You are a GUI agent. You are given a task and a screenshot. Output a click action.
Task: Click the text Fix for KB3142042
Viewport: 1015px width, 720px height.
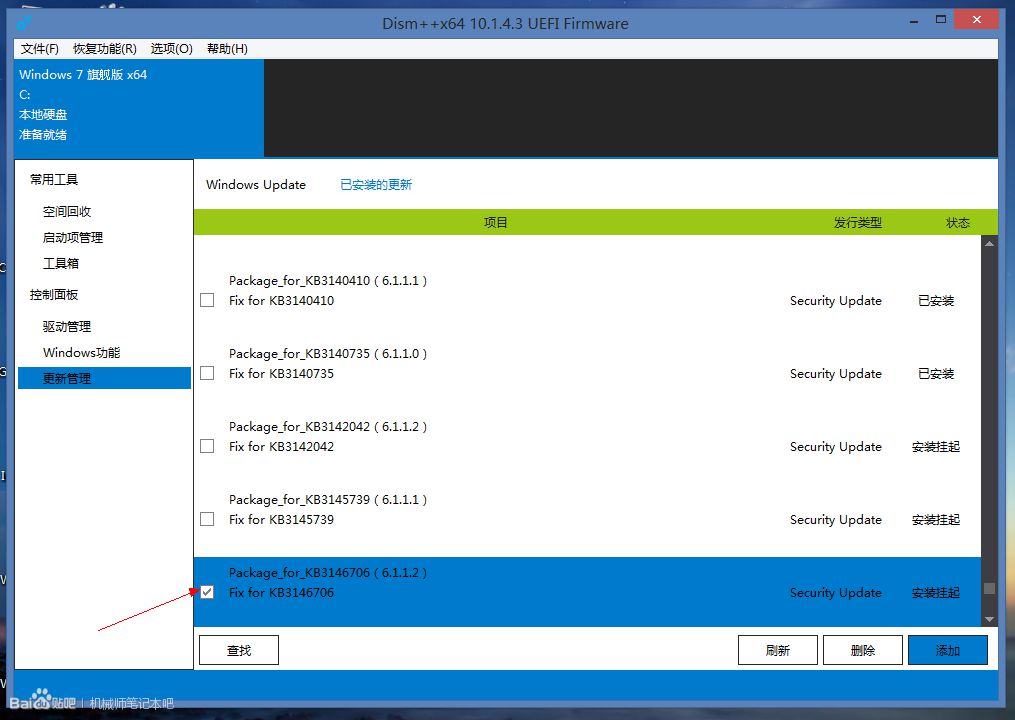282,447
